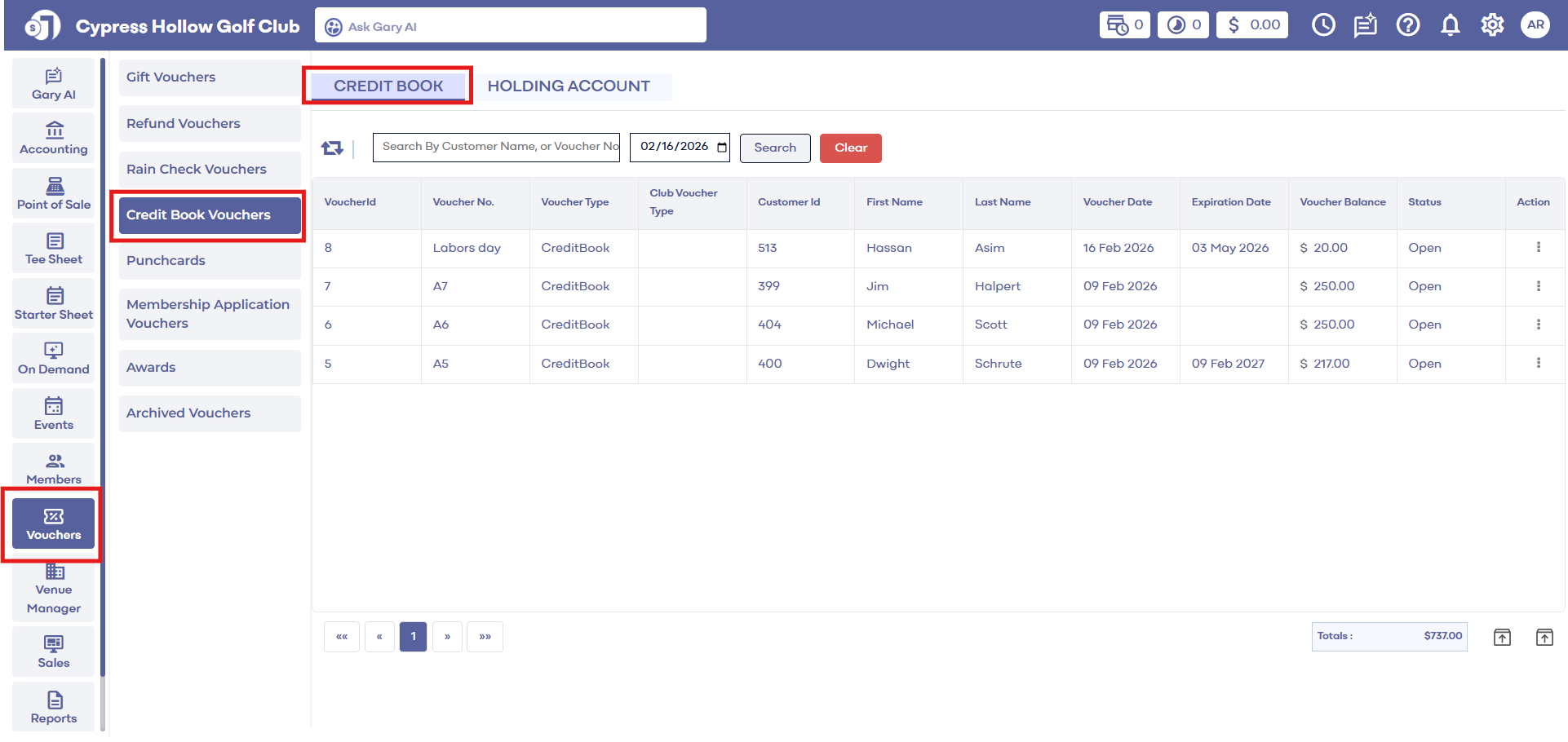The width and height of the screenshot is (1568, 742).
Task: Open action menu for Hassan Asim row
Action: (1538, 247)
